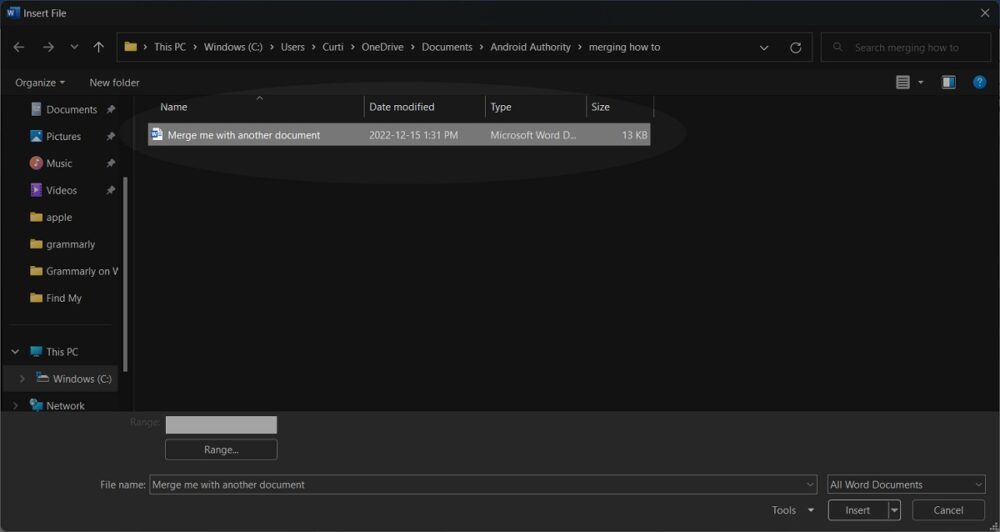Click the File name input box
This screenshot has height=532, width=1000.
476,485
